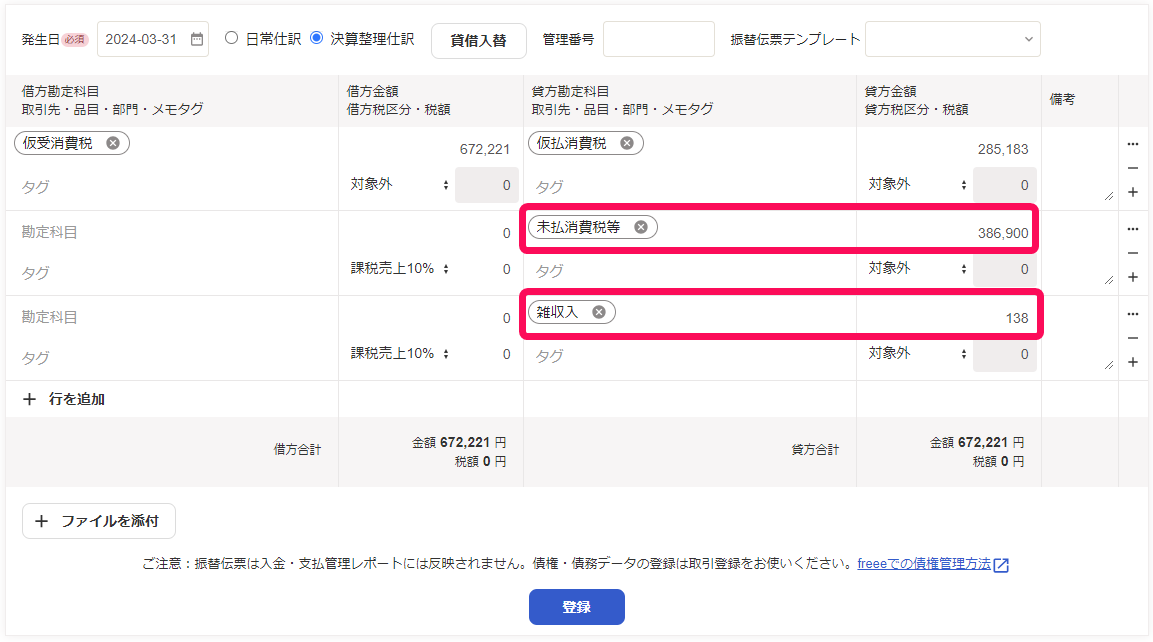Click the credit タグ field under 雑収入
Image resolution: width=1153 pixels, height=642 pixels.
[x=690, y=357]
